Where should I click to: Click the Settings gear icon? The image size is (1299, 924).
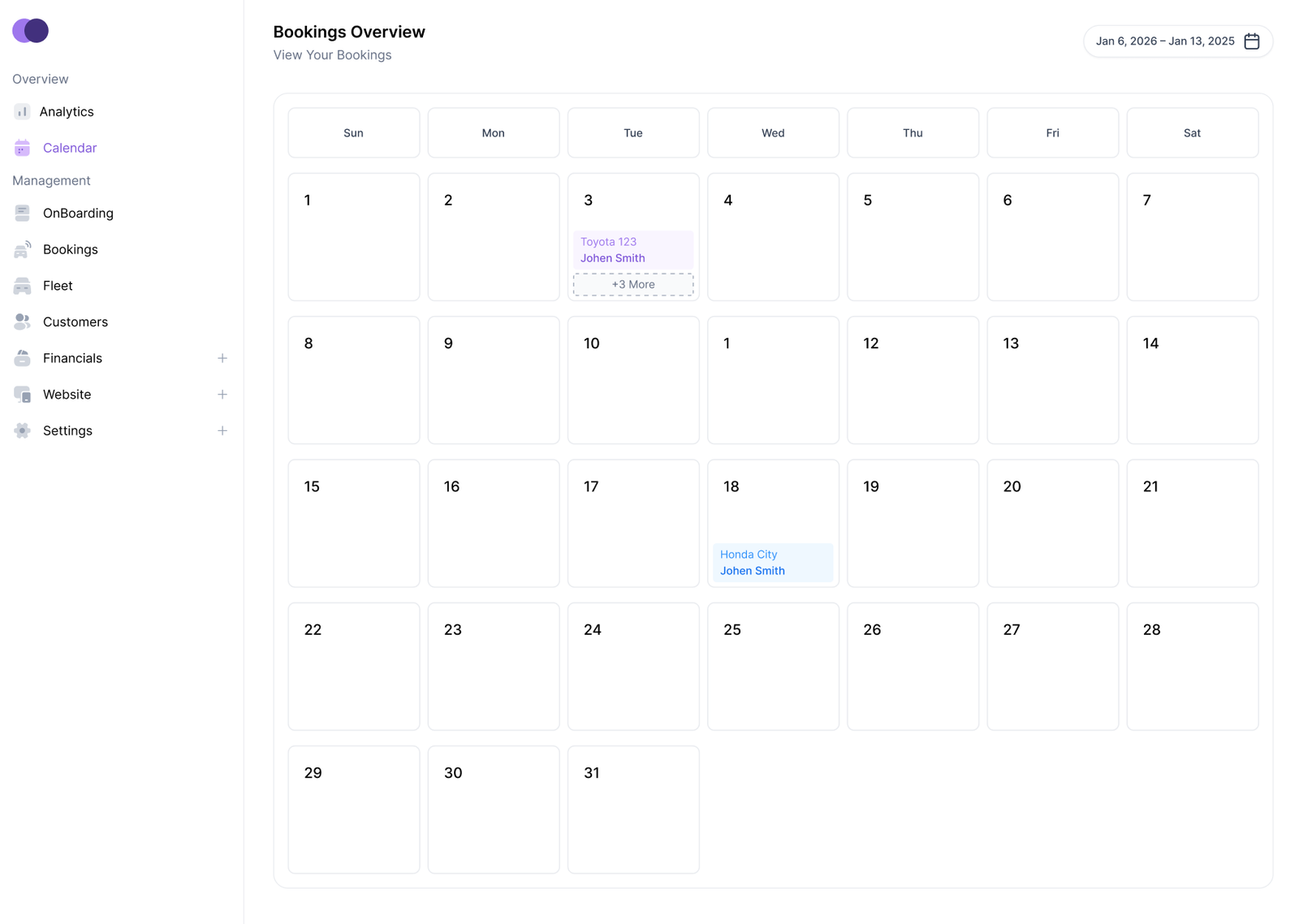tap(22, 430)
